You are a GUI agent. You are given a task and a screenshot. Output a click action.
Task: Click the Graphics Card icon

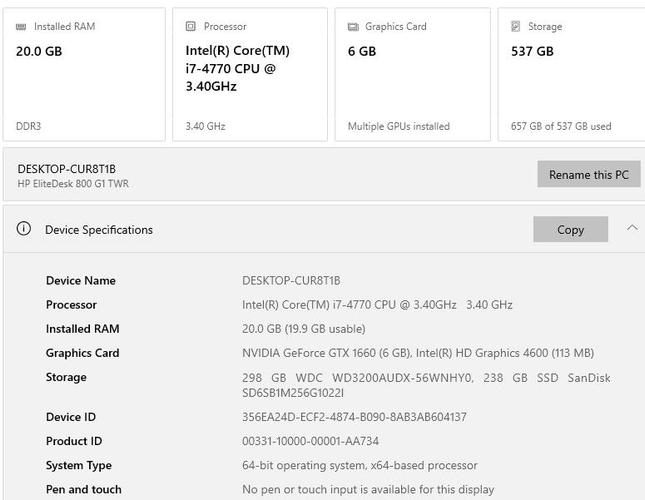pyautogui.click(x=353, y=27)
